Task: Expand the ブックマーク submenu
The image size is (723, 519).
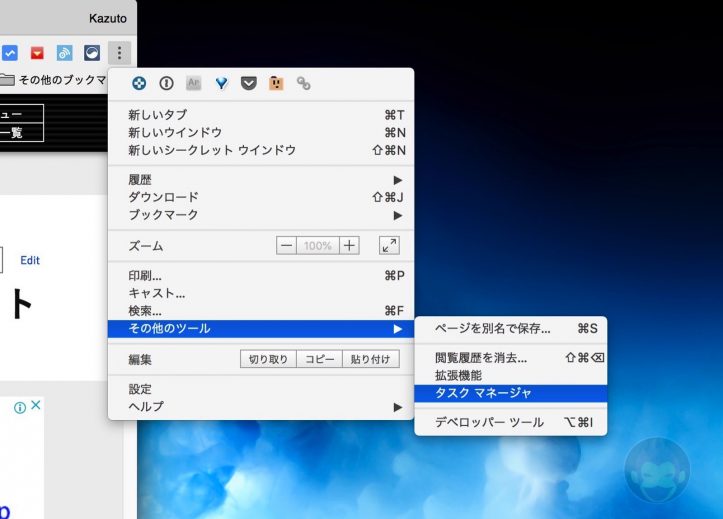Action: 261,215
